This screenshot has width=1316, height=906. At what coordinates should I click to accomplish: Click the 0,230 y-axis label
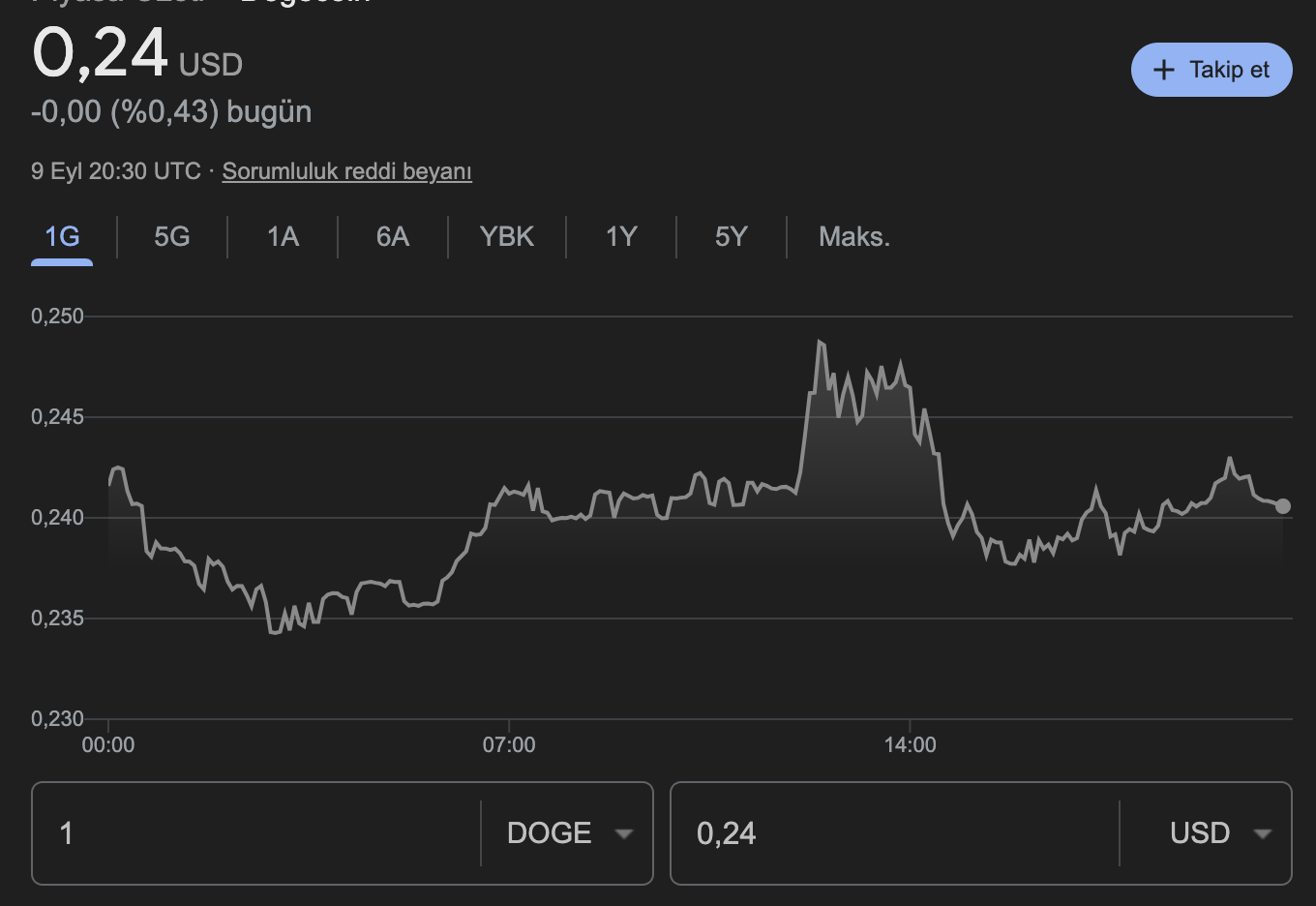pos(57,718)
